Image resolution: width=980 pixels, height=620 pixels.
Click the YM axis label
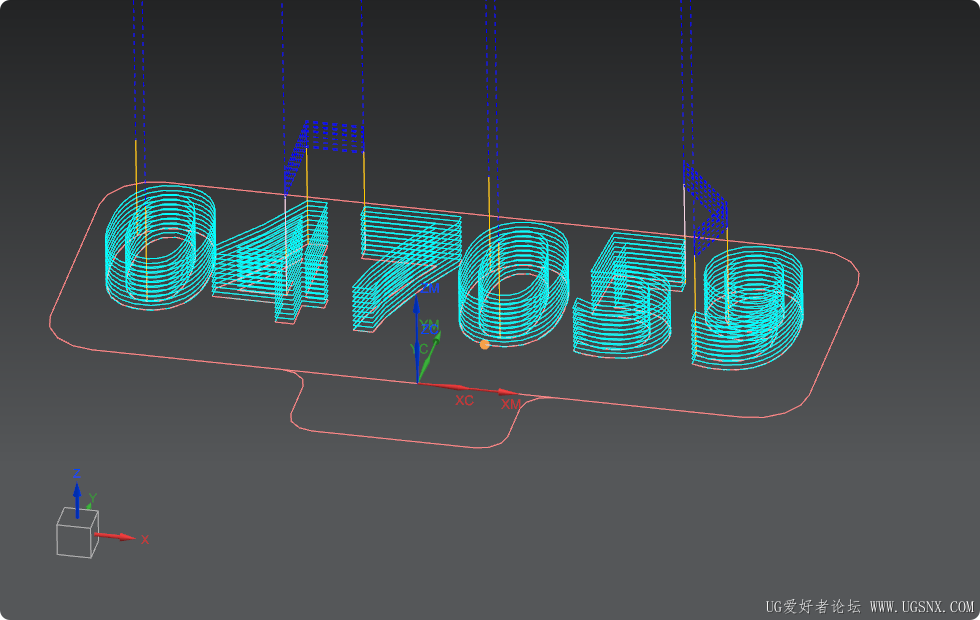(429, 324)
